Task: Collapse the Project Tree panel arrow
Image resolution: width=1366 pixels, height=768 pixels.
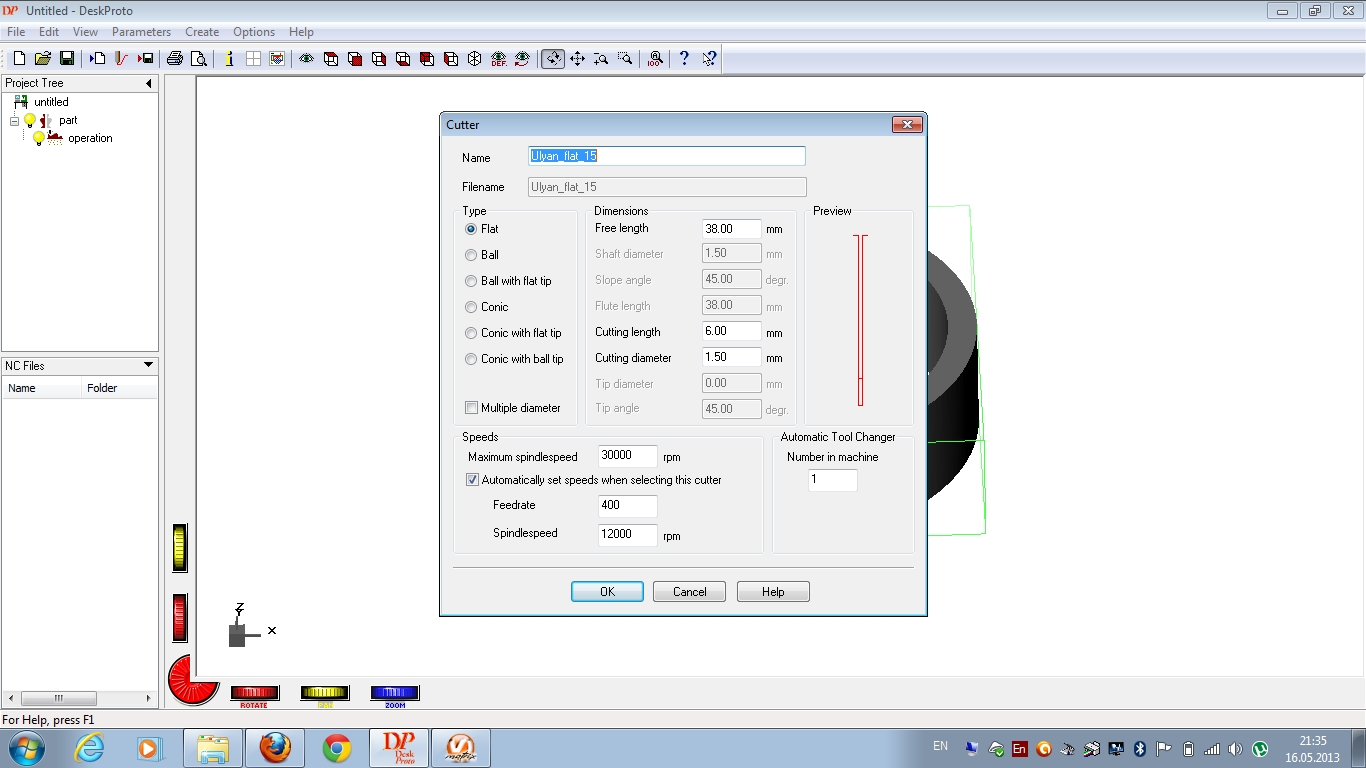Action: [x=149, y=83]
